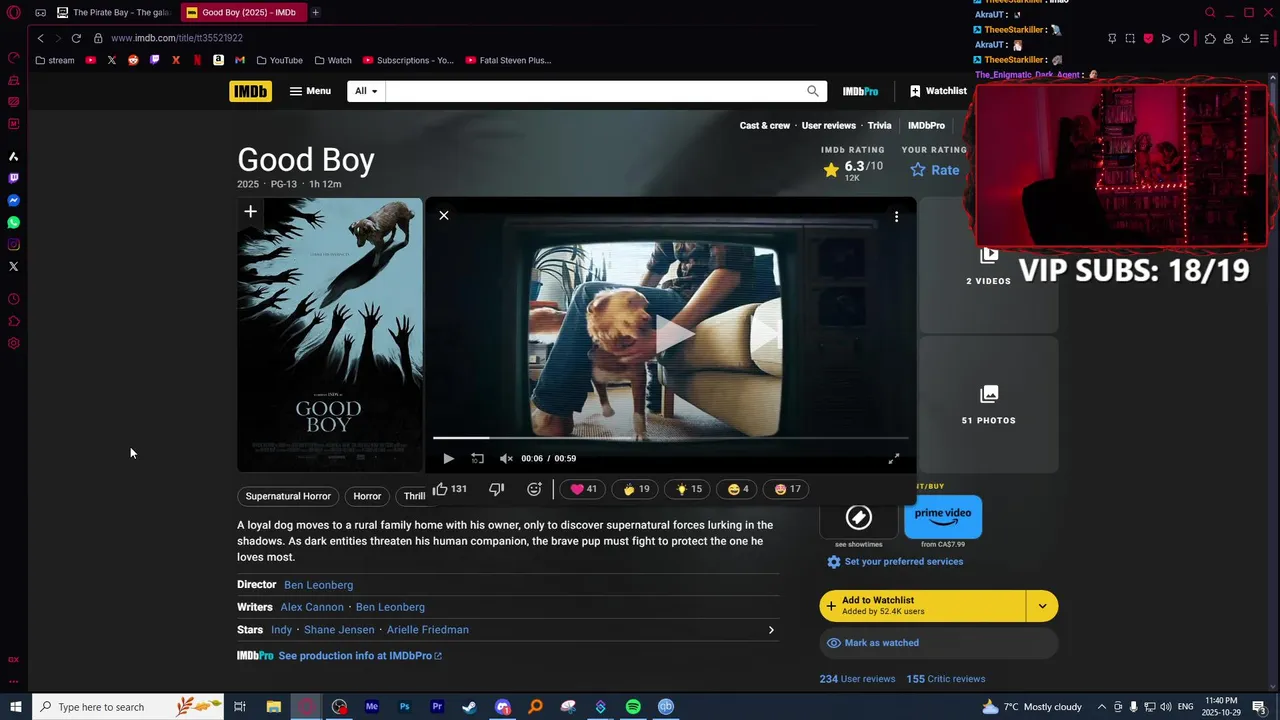Open the Watch bookmarks folder
The height and width of the screenshot is (720, 1280).
point(333,60)
